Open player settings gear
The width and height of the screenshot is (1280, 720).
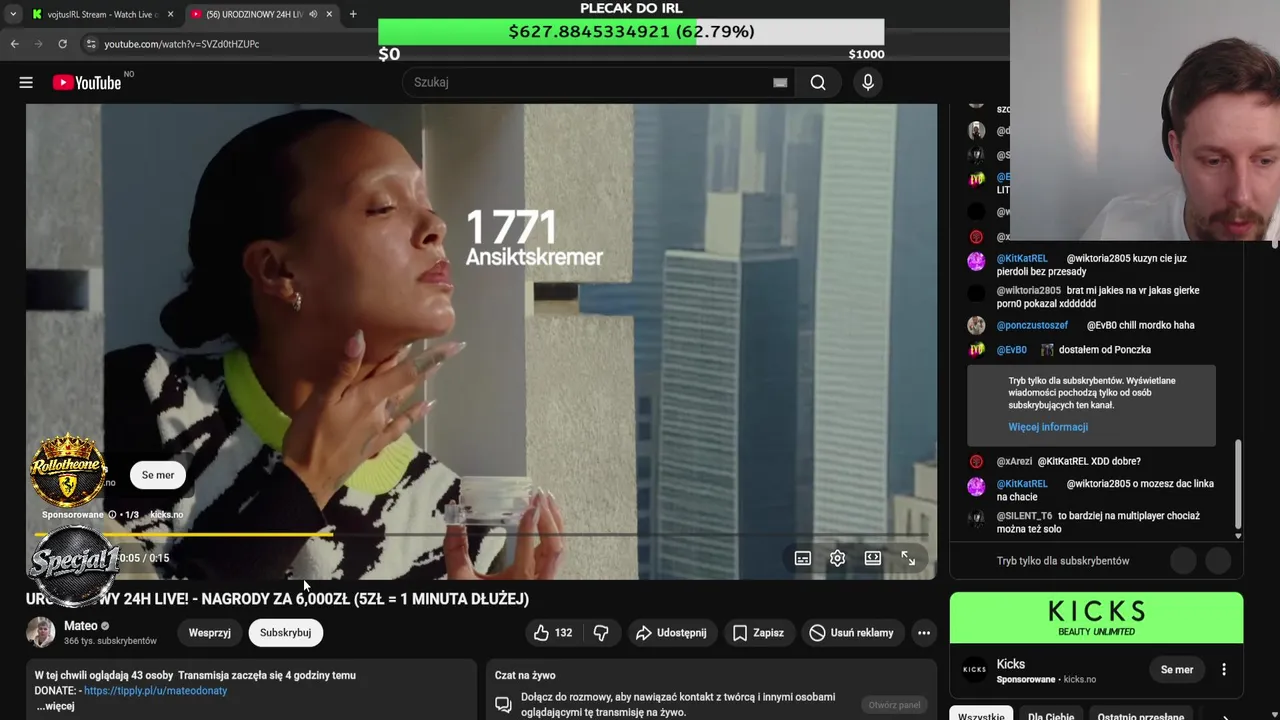pos(837,558)
